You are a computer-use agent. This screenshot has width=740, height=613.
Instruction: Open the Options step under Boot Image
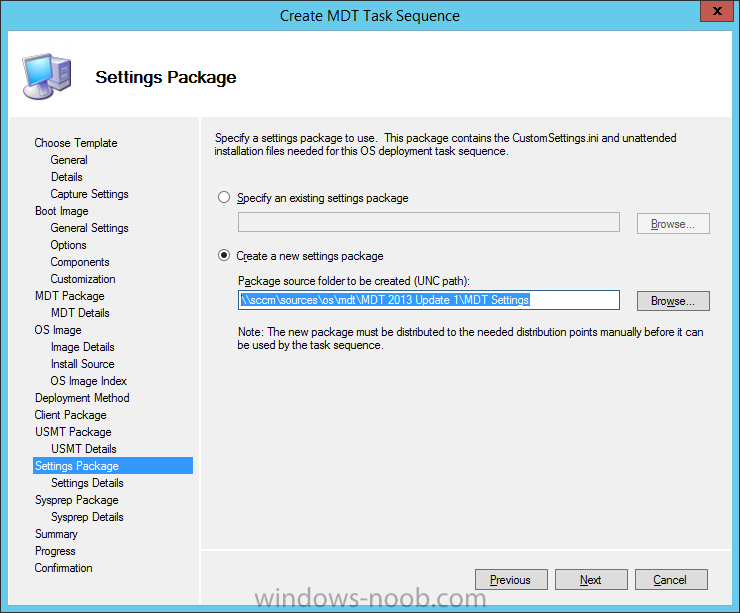click(x=68, y=245)
